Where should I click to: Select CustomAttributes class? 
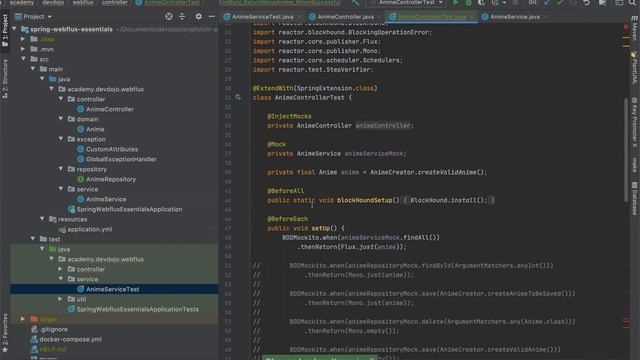(x=107, y=149)
